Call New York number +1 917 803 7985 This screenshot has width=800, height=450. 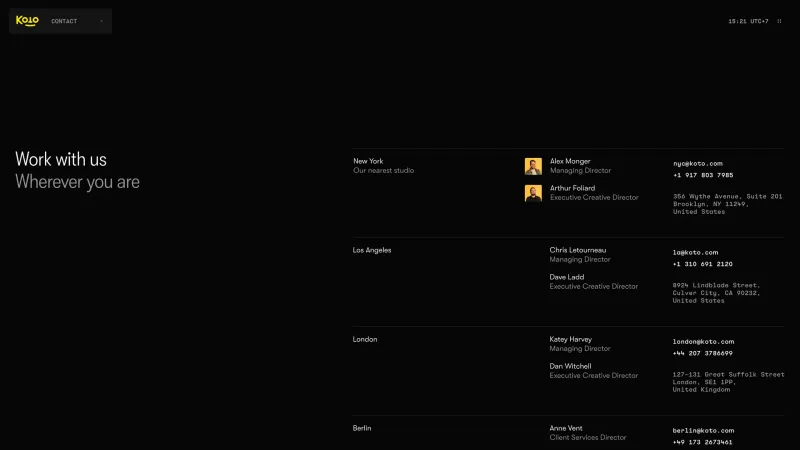tap(703, 175)
